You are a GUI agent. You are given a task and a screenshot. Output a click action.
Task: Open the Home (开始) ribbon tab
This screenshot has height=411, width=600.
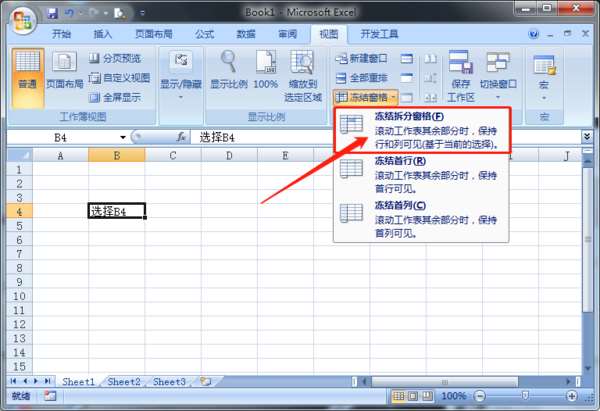(62, 34)
